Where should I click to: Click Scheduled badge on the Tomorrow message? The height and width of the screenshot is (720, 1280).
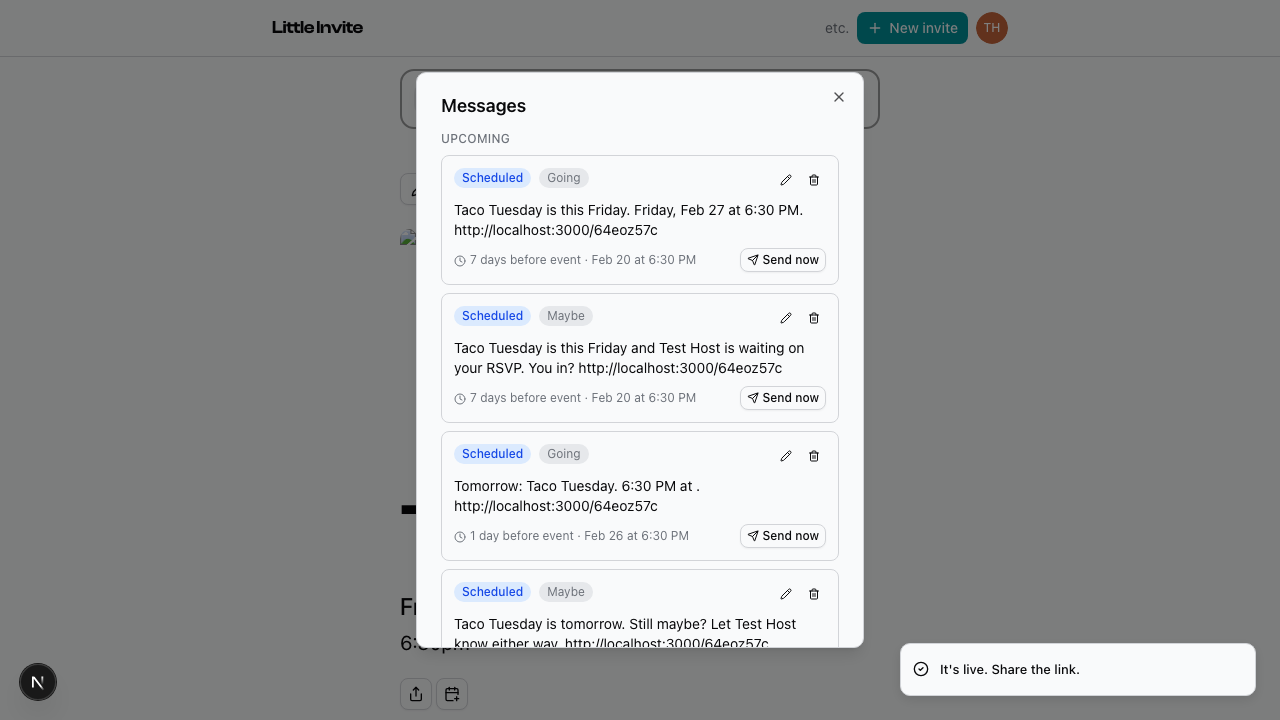coord(492,454)
